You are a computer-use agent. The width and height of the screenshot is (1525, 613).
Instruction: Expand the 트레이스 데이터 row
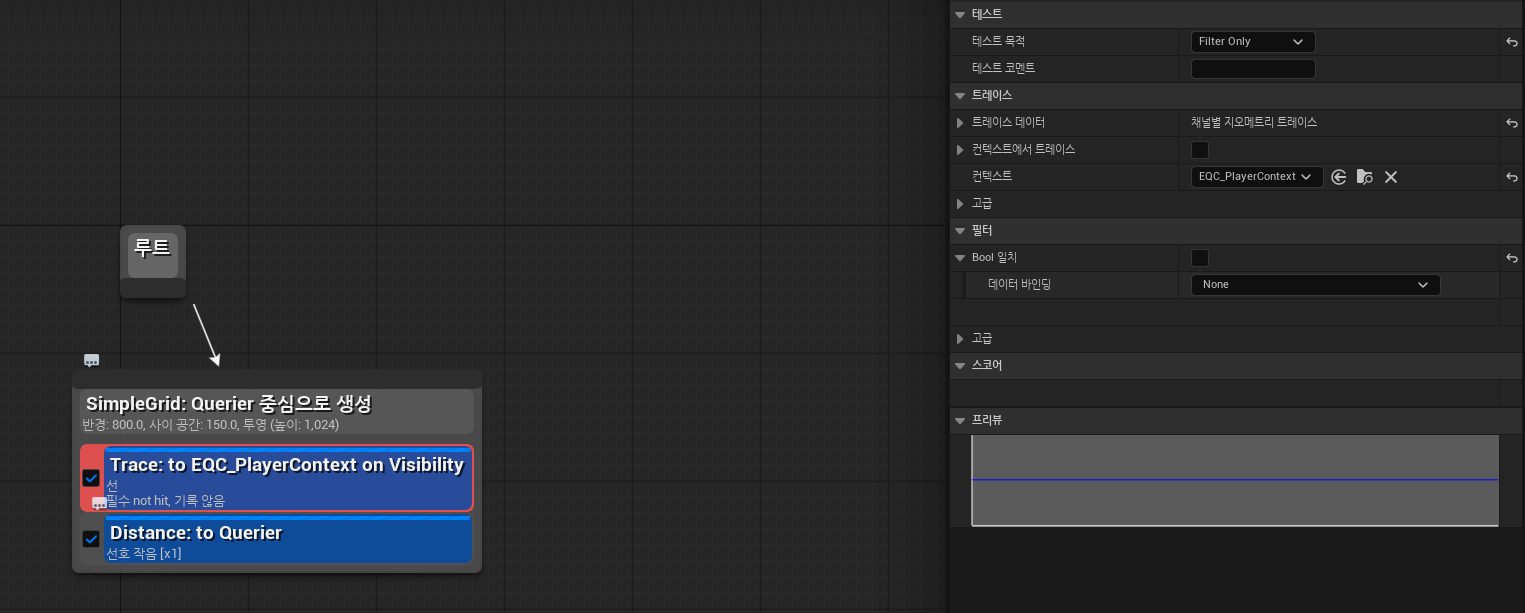click(961, 123)
